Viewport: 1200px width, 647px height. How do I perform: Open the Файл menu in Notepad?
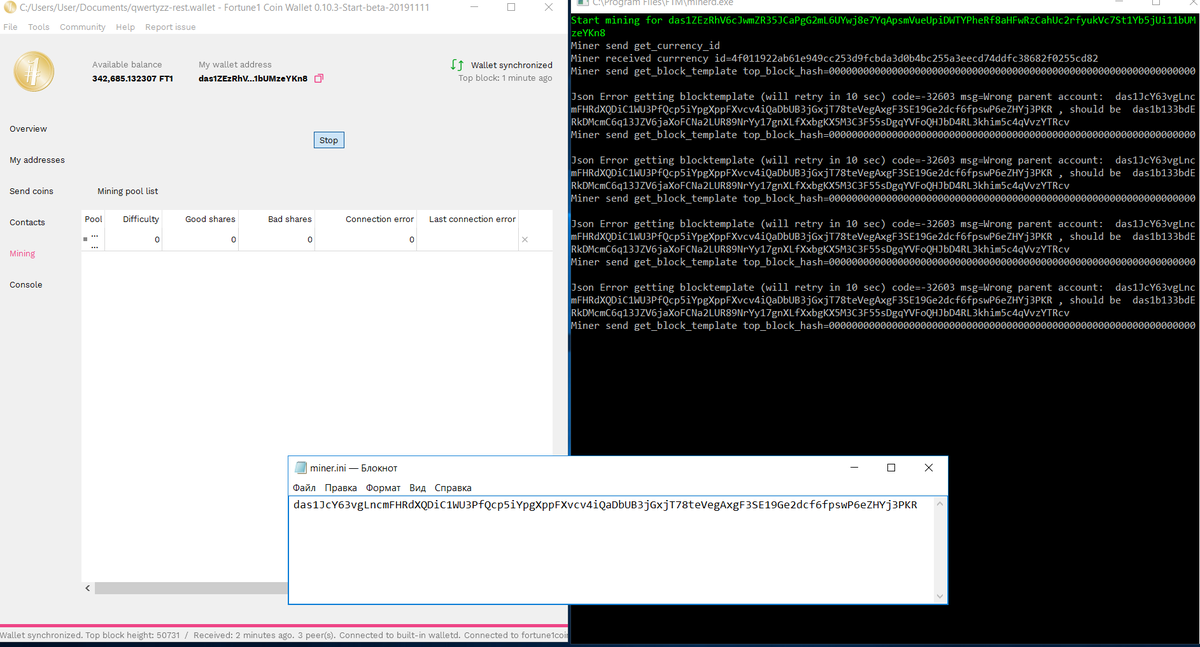[x=304, y=488]
